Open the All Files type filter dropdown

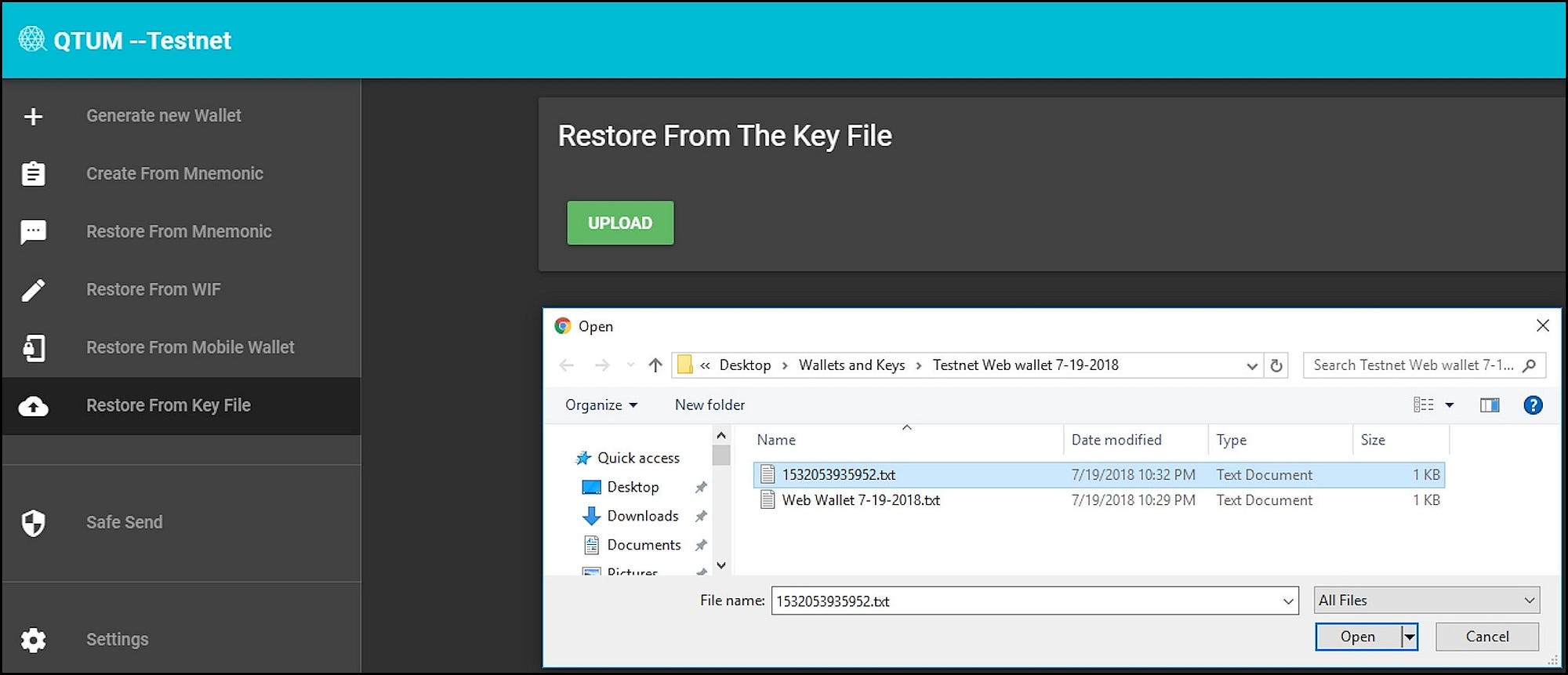[1427, 601]
